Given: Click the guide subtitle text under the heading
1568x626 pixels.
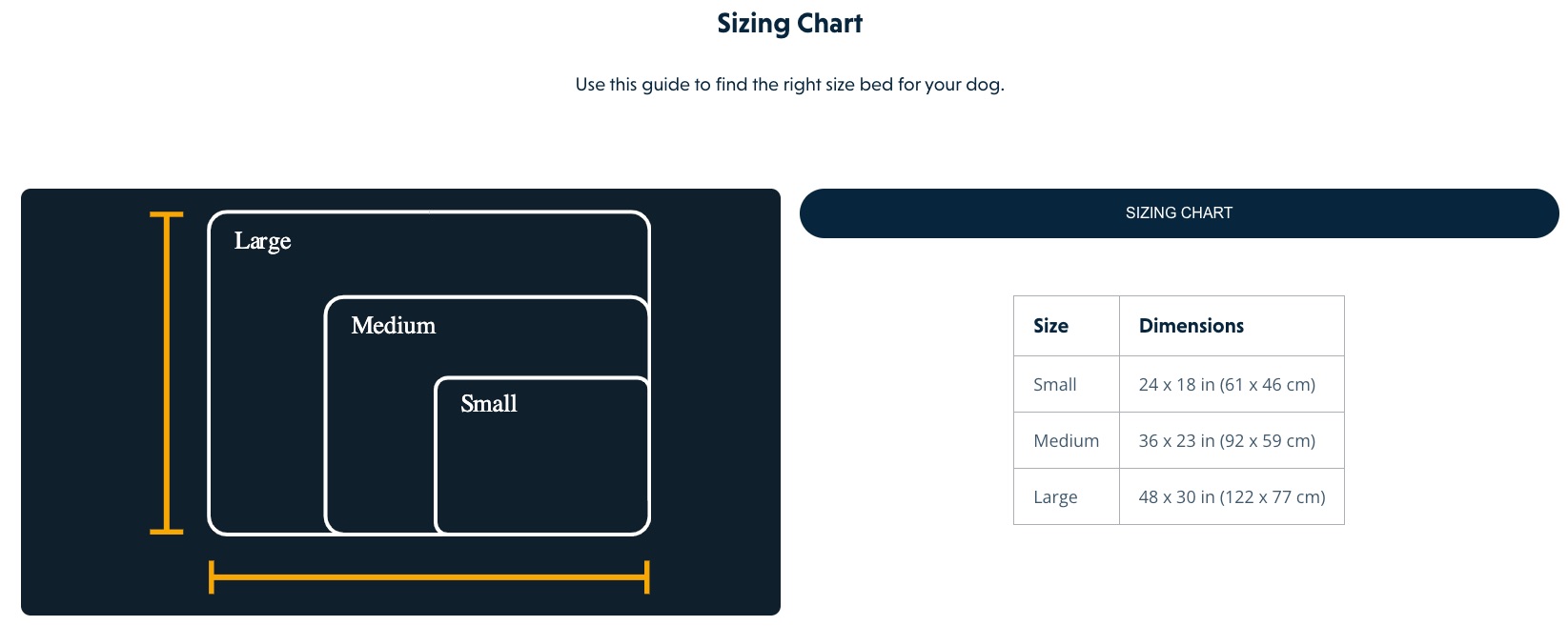Looking at the screenshot, I should [x=789, y=85].
